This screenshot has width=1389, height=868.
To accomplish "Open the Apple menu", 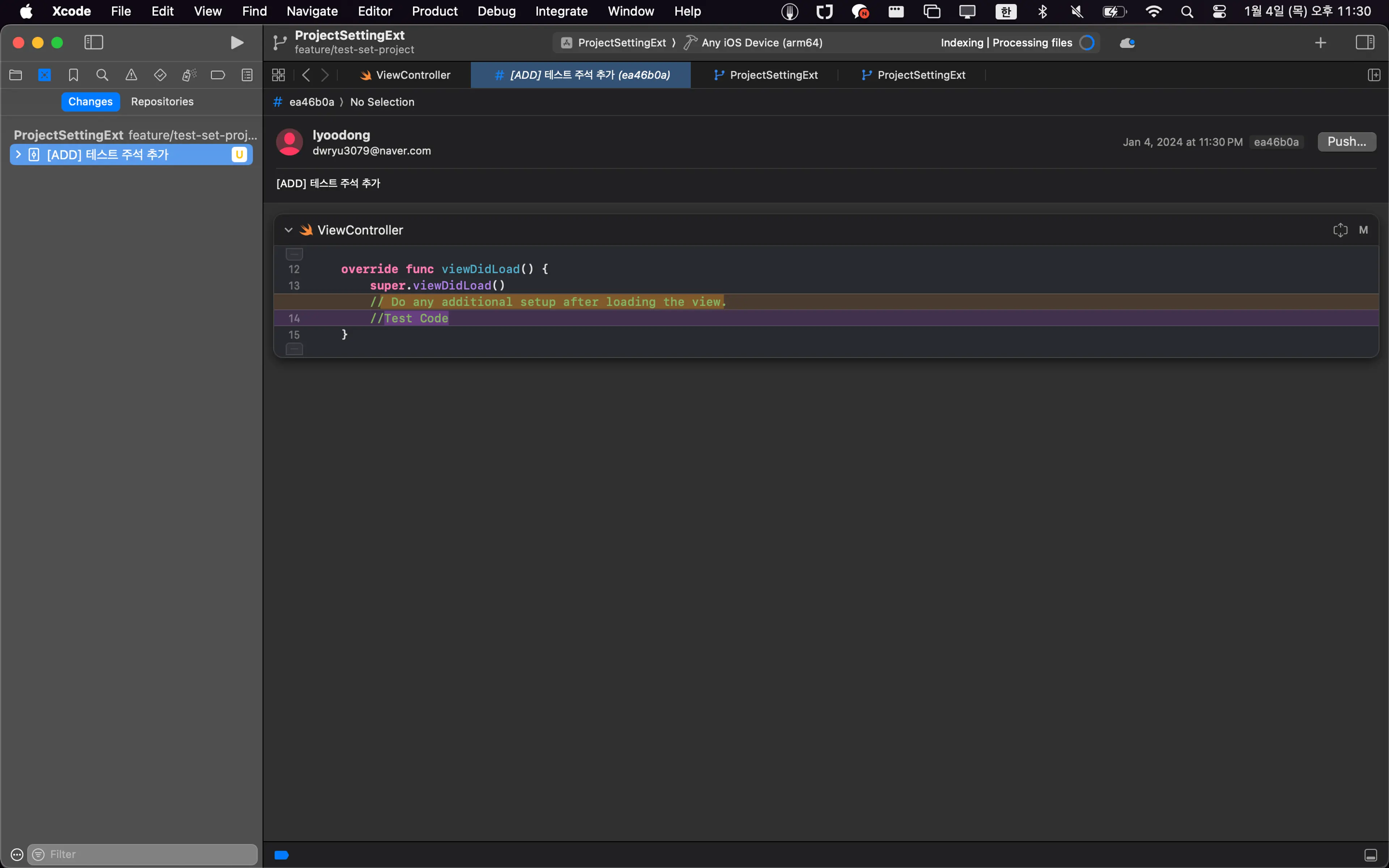I will 26,12.
